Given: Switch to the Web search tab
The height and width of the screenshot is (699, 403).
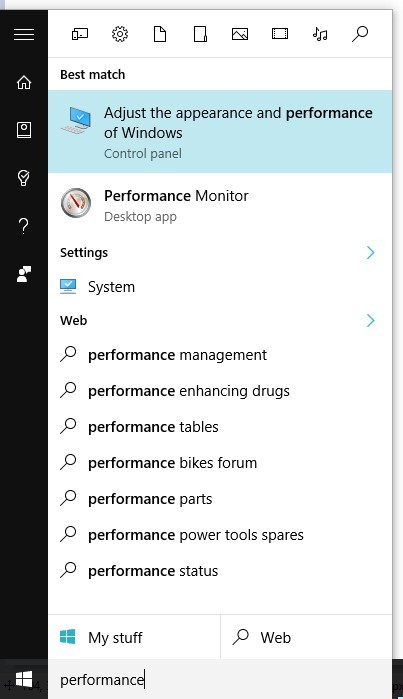Looking at the screenshot, I should (307, 637).
